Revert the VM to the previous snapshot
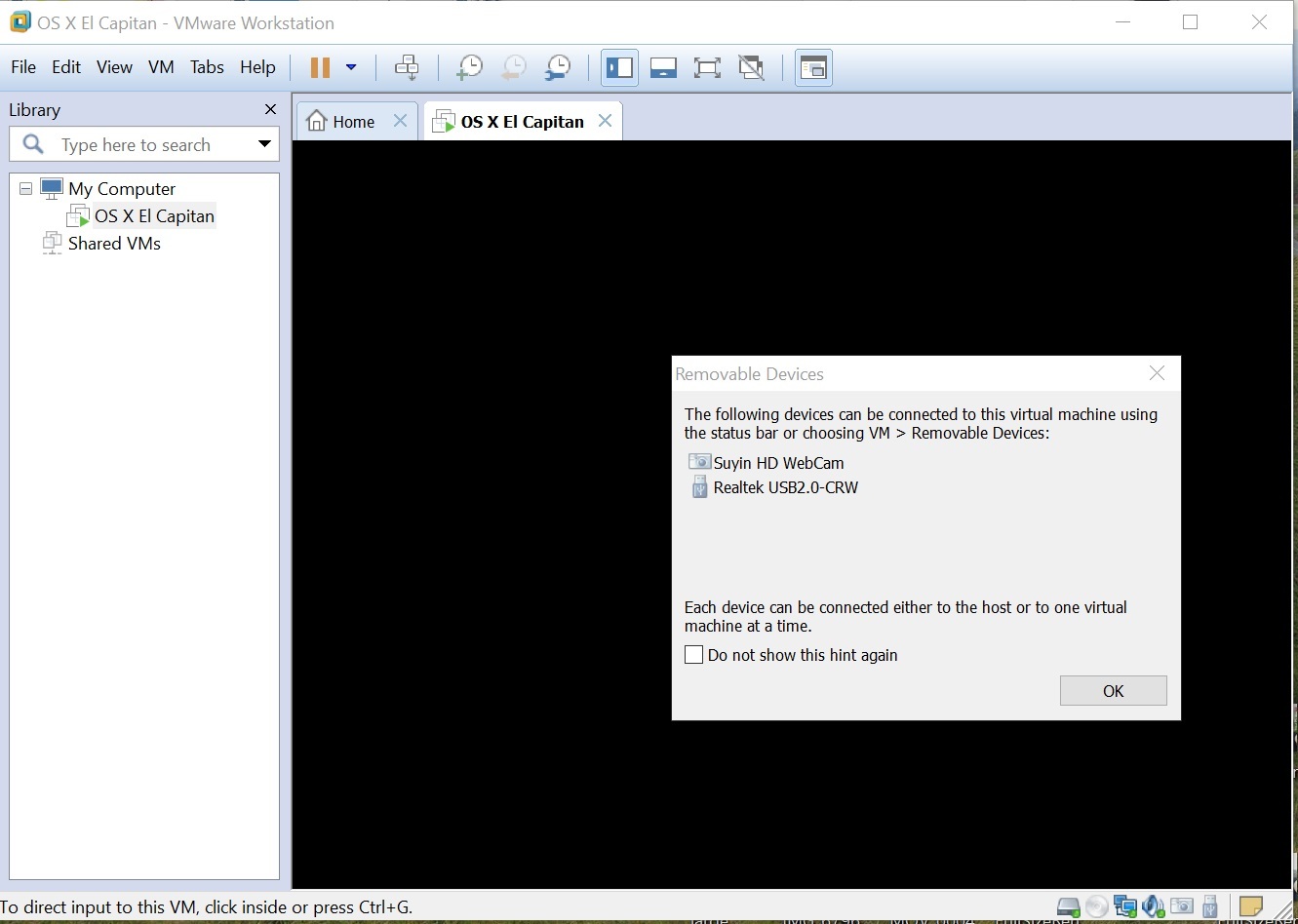 pos(514,67)
